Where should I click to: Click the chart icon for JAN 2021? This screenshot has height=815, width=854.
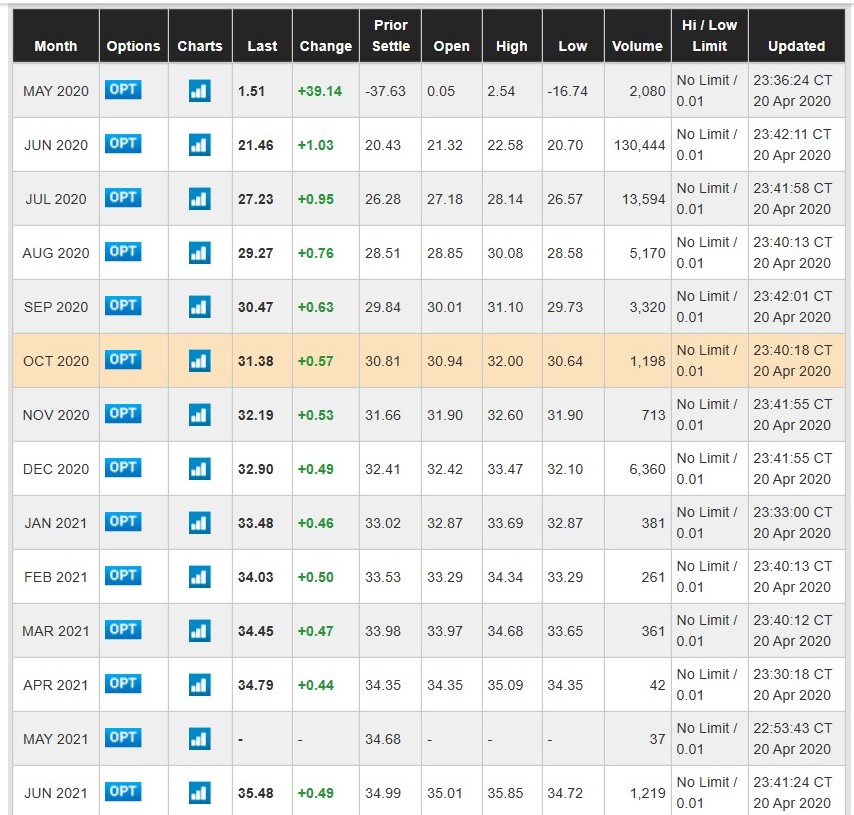point(200,523)
